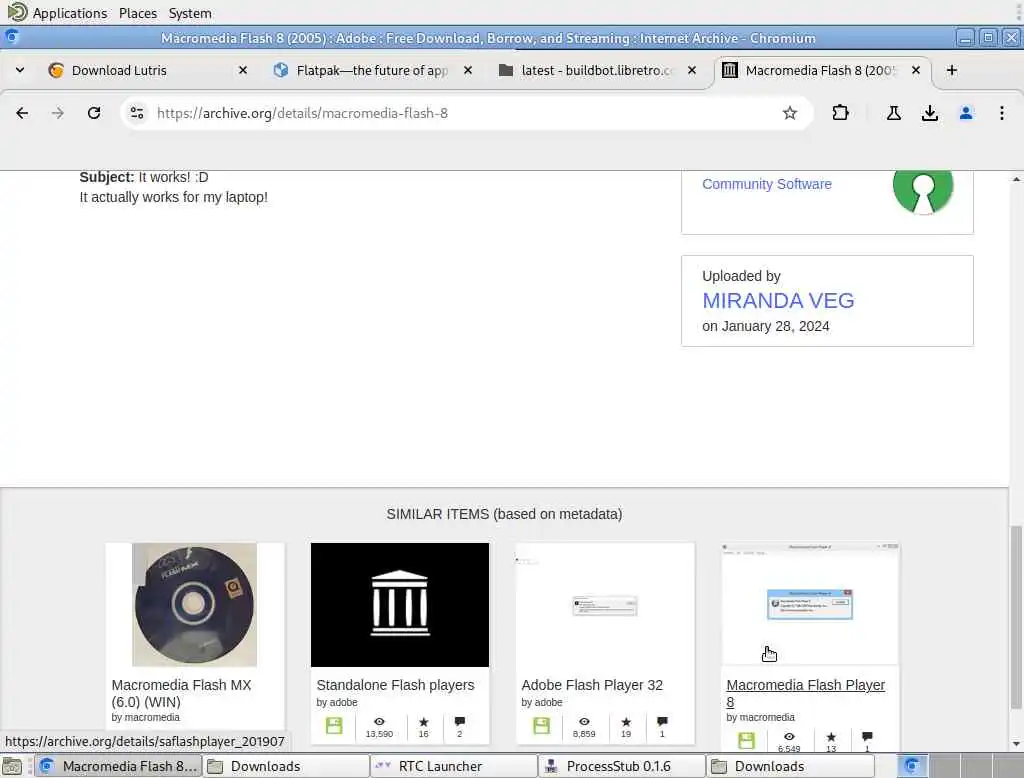Open a new browser tab
1024x778 pixels.
952,70
